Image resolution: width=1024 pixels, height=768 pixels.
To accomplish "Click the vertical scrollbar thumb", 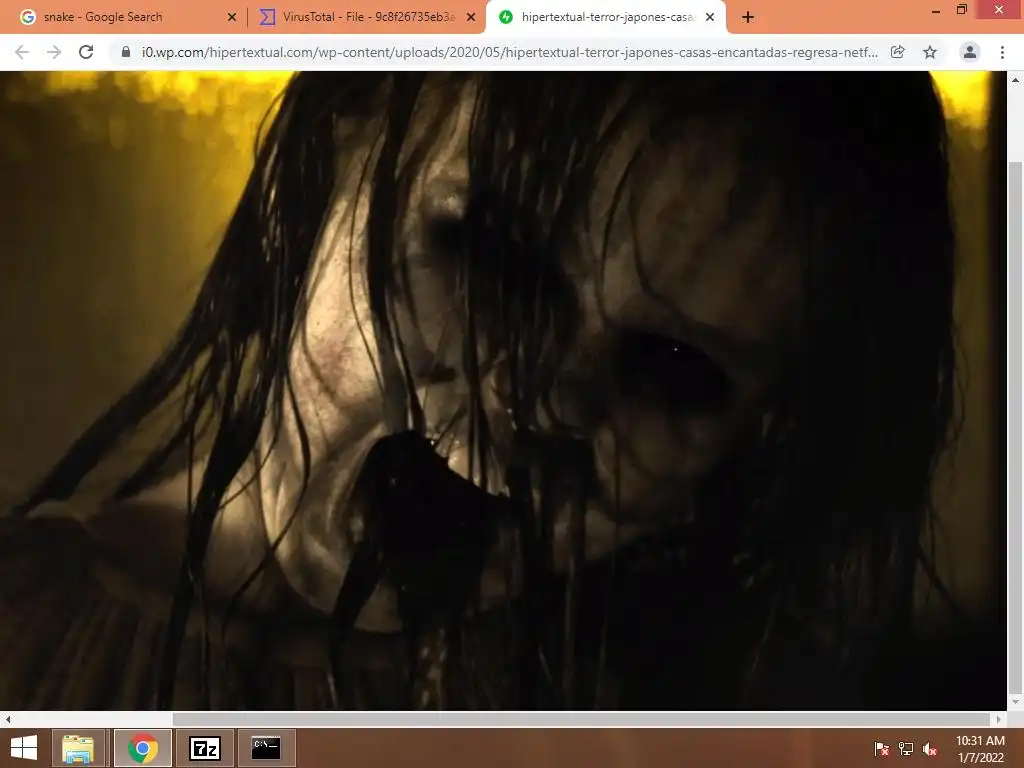I will tap(1016, 428).
